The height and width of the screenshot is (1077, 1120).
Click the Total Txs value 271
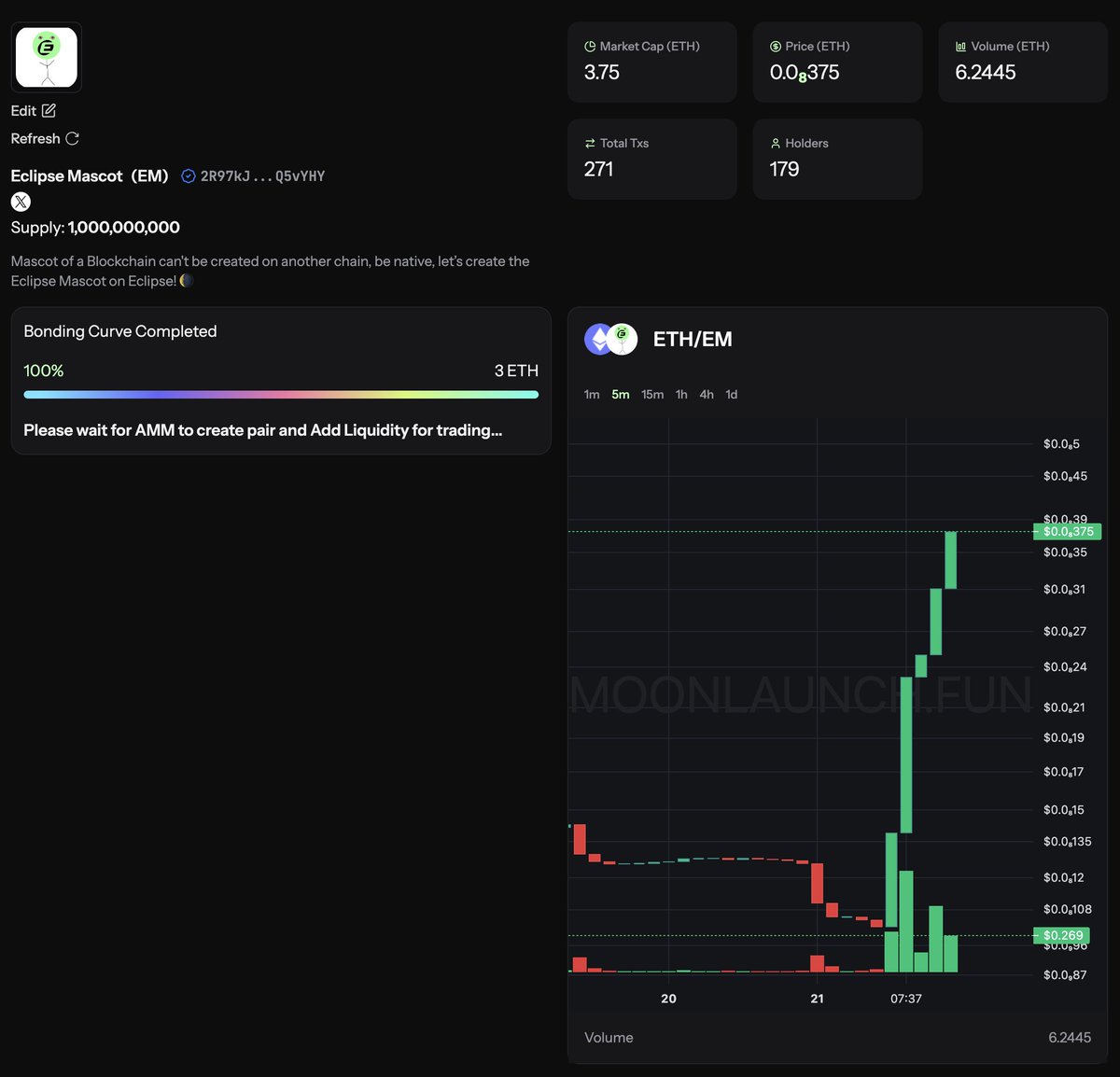pos(598,169)
